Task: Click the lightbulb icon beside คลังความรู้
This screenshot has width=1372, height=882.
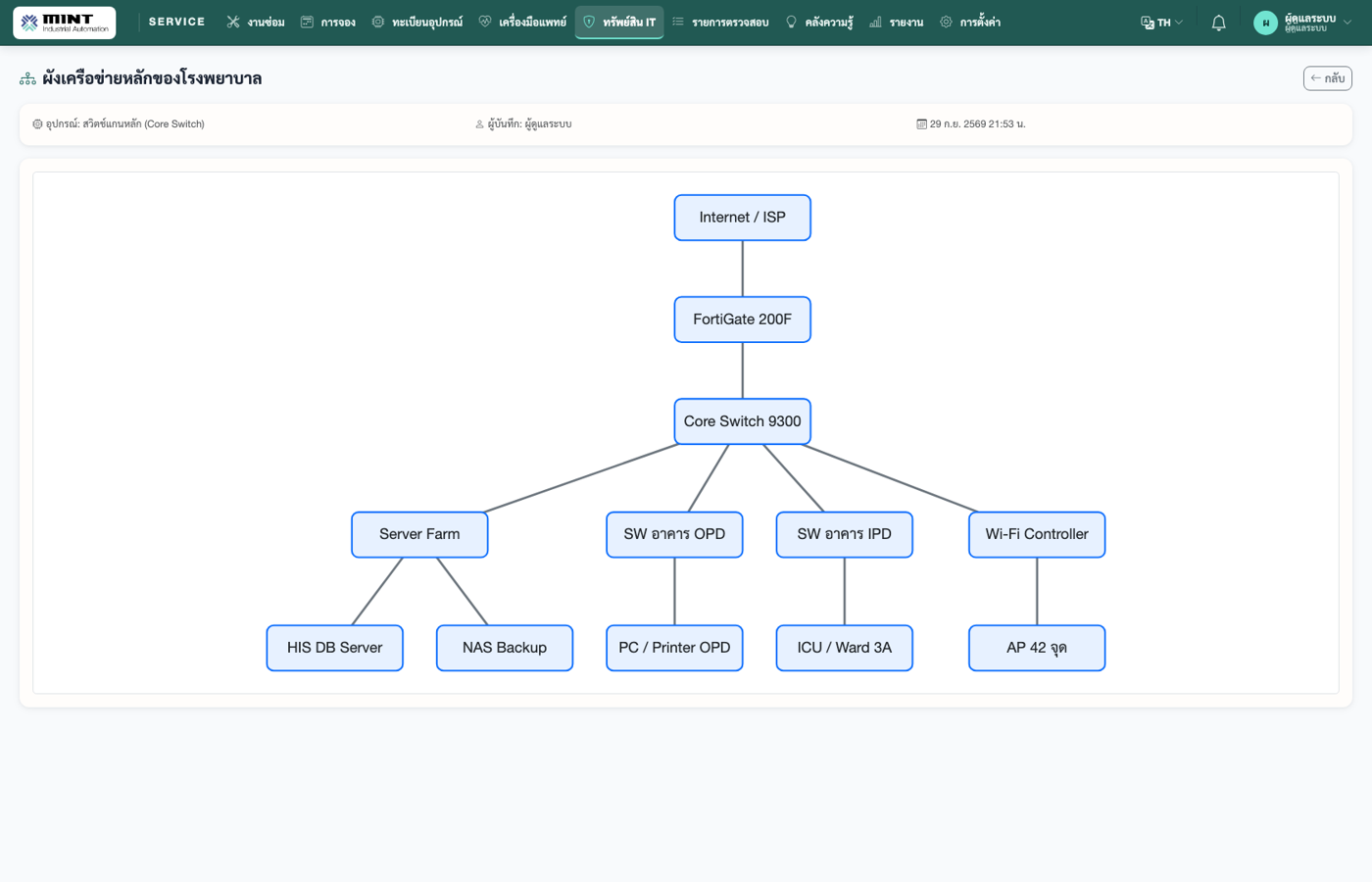Action: pos(791,22)
